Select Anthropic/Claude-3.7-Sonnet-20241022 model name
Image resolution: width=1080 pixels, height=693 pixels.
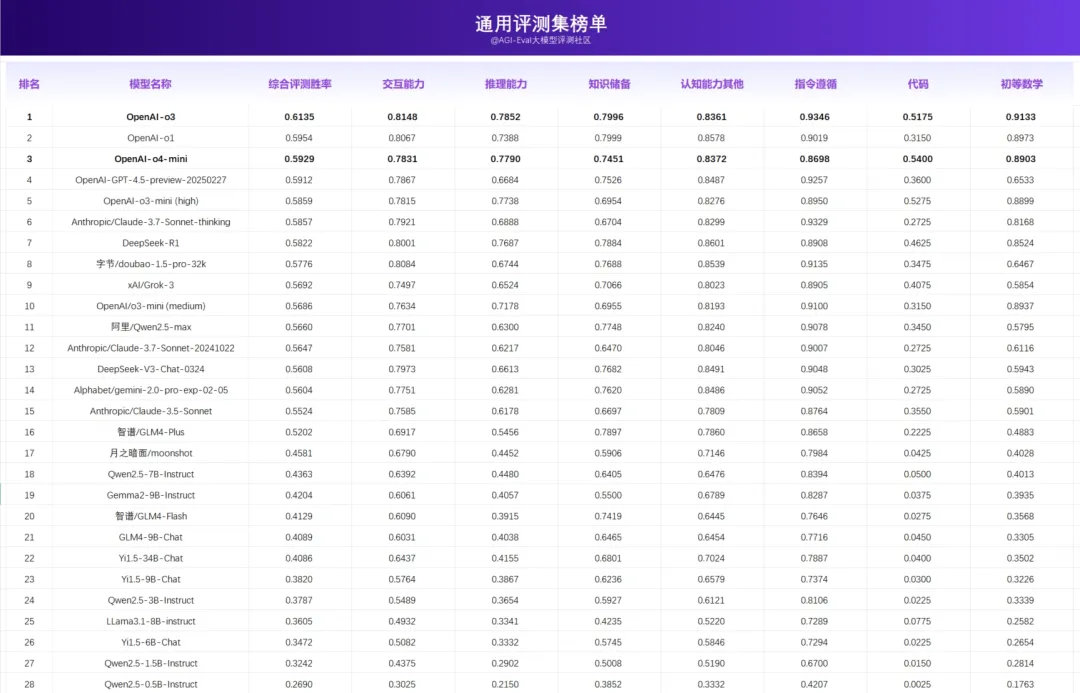click(151, 348)
